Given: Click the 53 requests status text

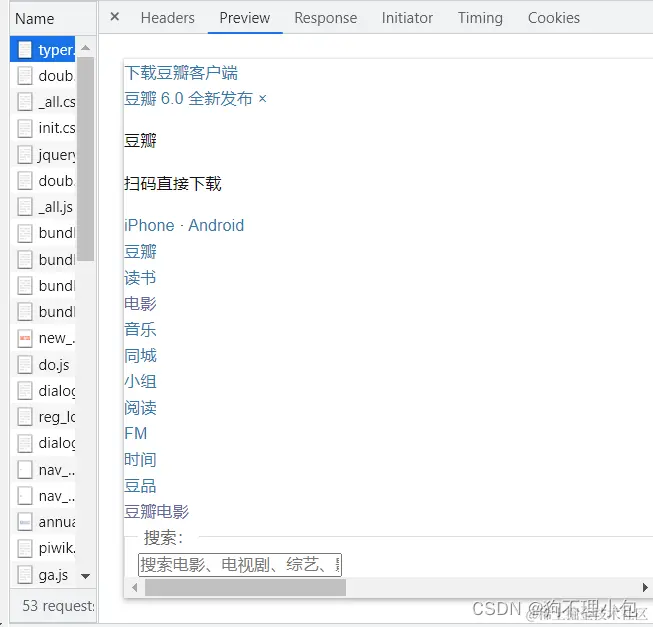Looking at the screenshot, I should pos(58,606).
